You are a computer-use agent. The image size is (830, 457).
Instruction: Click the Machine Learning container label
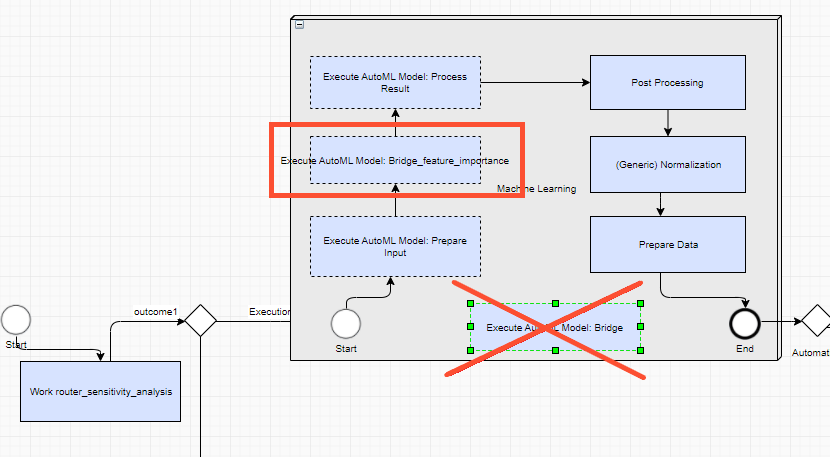[536, 189]
